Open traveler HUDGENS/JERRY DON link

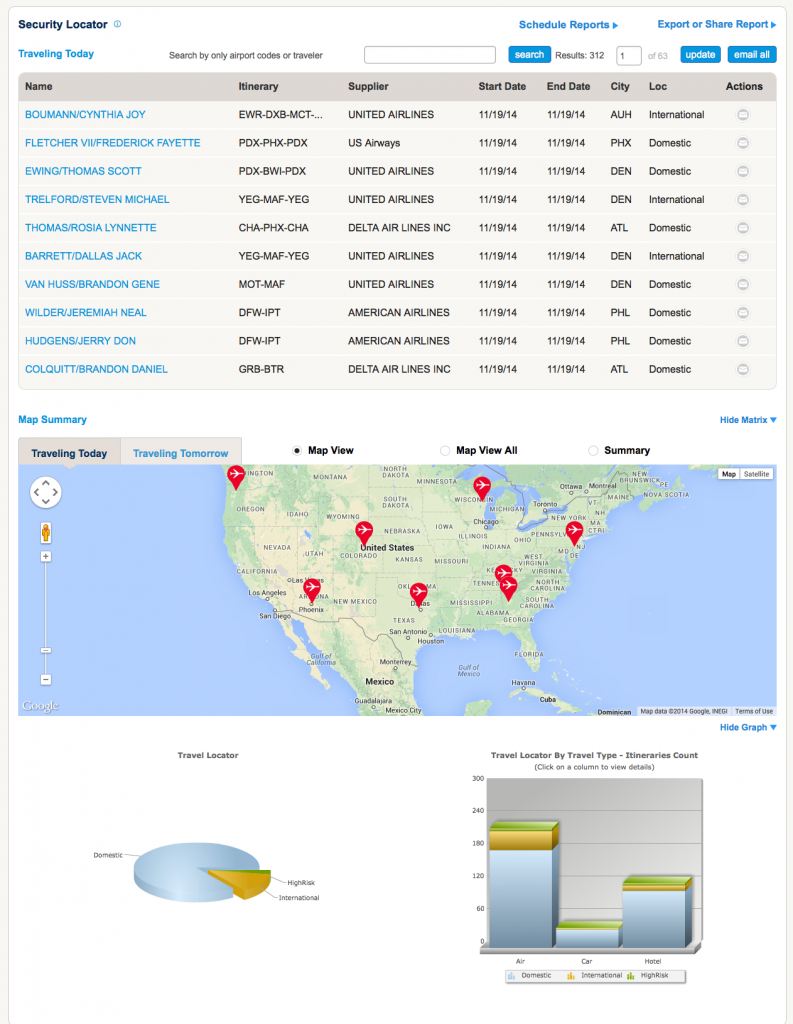pos(80,341)
